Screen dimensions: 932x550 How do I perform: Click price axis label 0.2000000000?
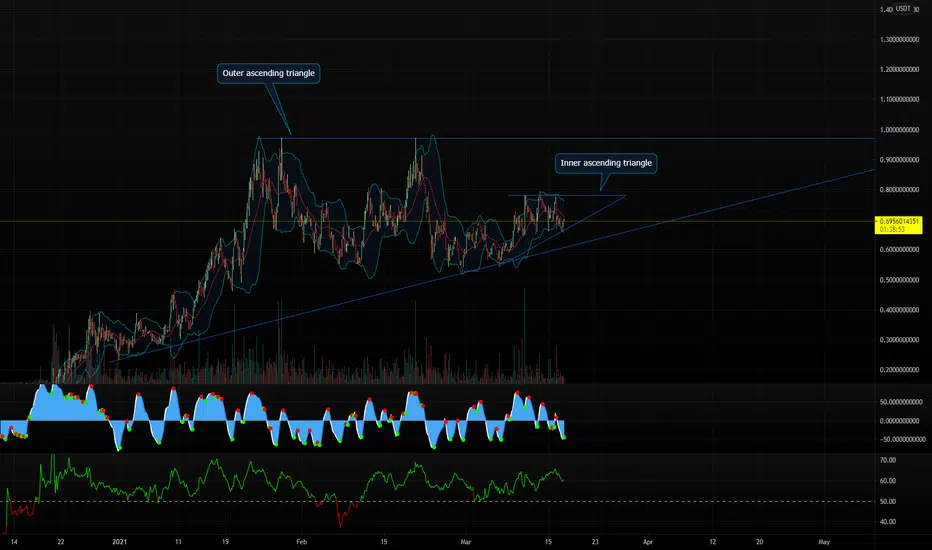[x=899, y=370]
